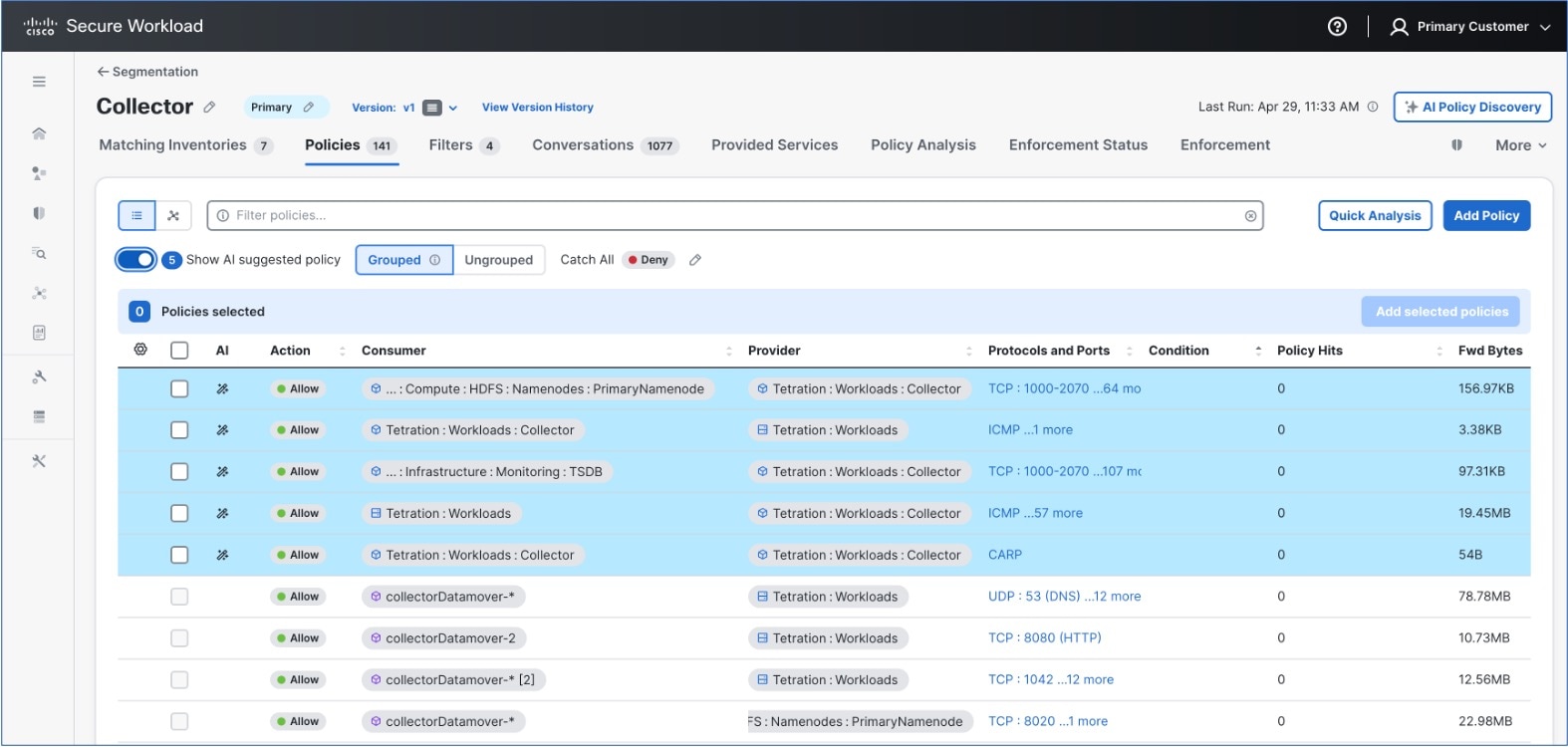
Task: Open the hamburger navigation menu
Action: pos(39,82)
